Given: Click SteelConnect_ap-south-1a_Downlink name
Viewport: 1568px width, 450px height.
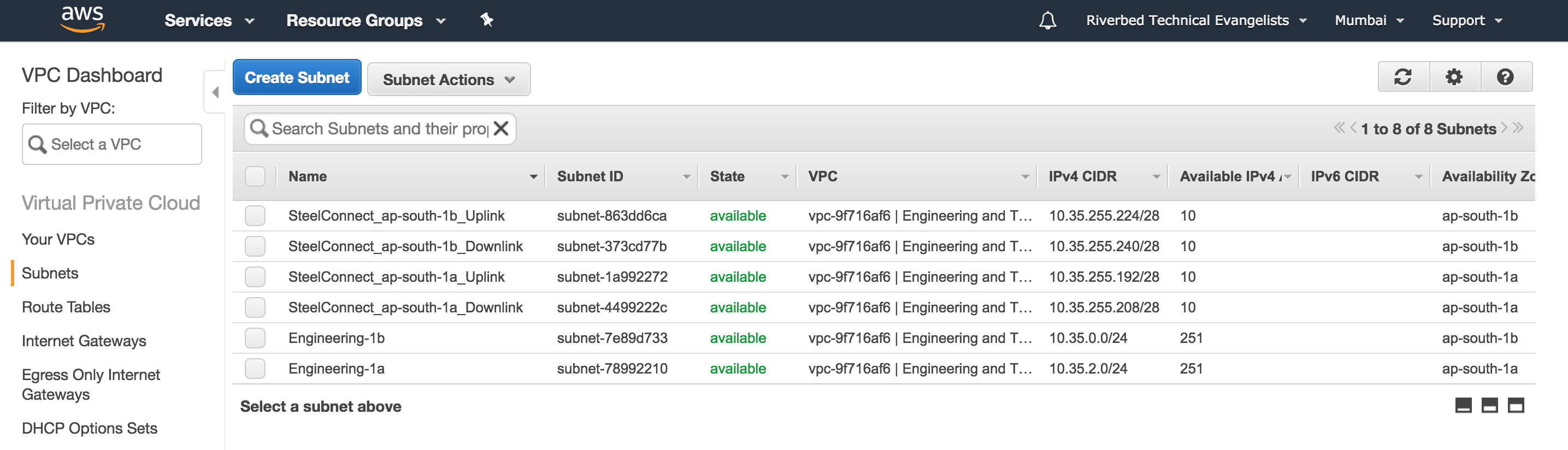Looking at the screenshot, I should click(405, 307).
